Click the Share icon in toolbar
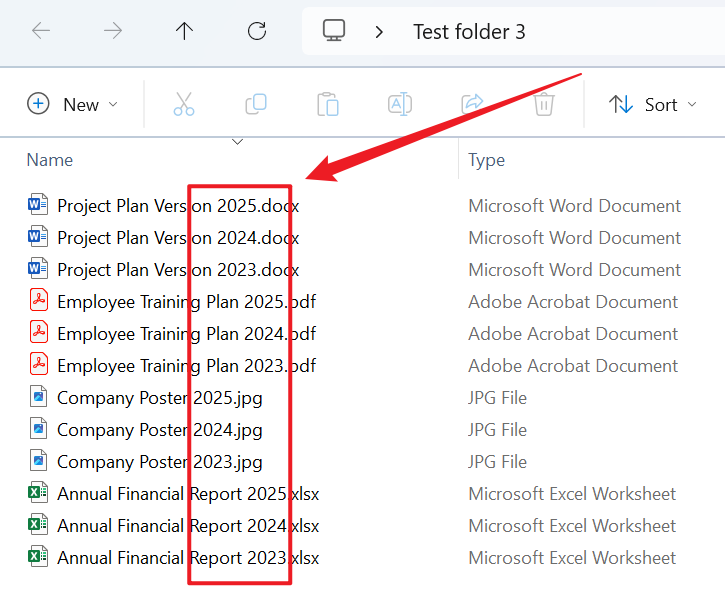 pyautogui.click(x=472, y=104)
